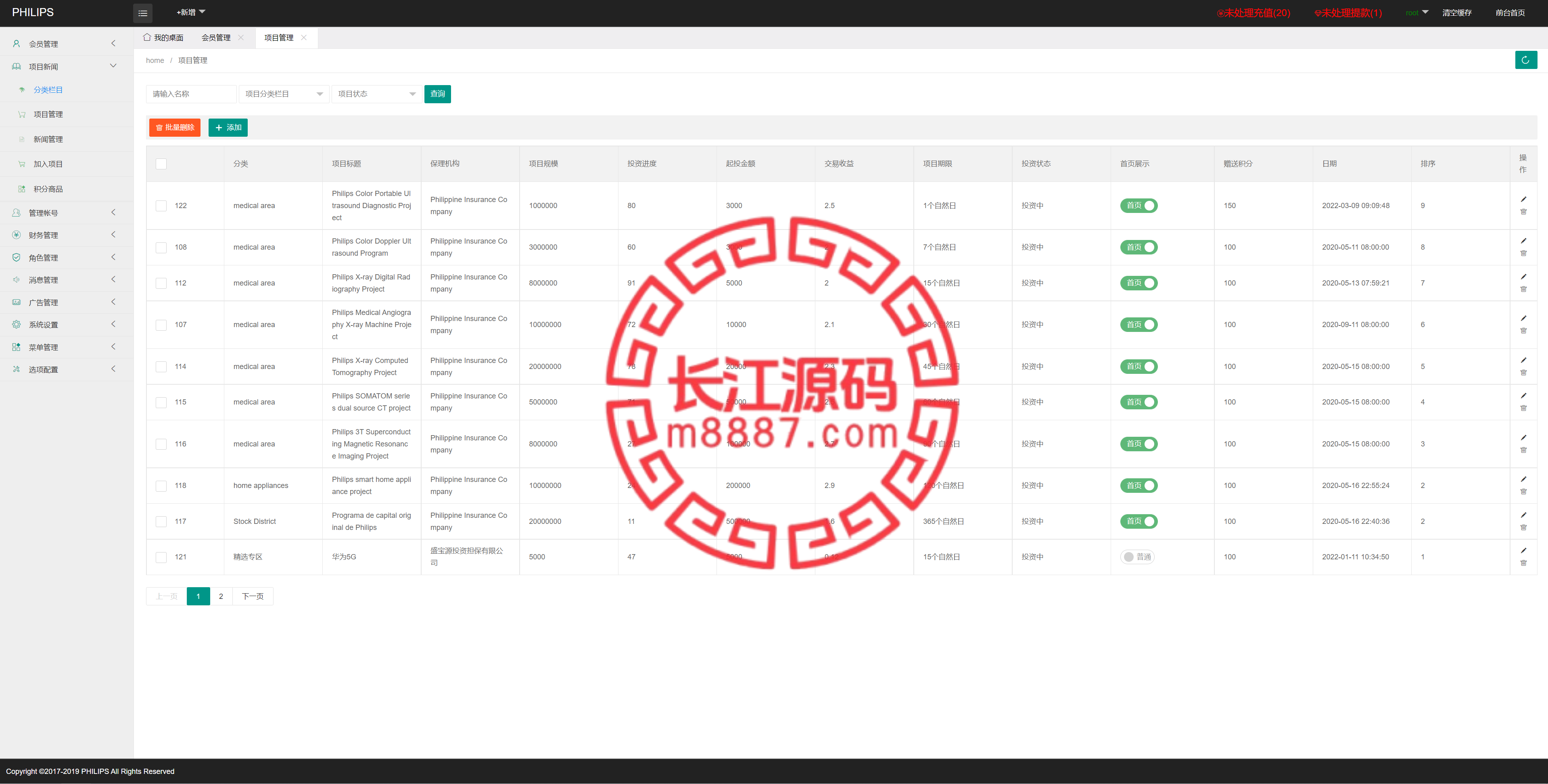Screen dimensions: 1548x784
Task: Toggle 首页 switch for row 117
Action: click(1138, 521)
